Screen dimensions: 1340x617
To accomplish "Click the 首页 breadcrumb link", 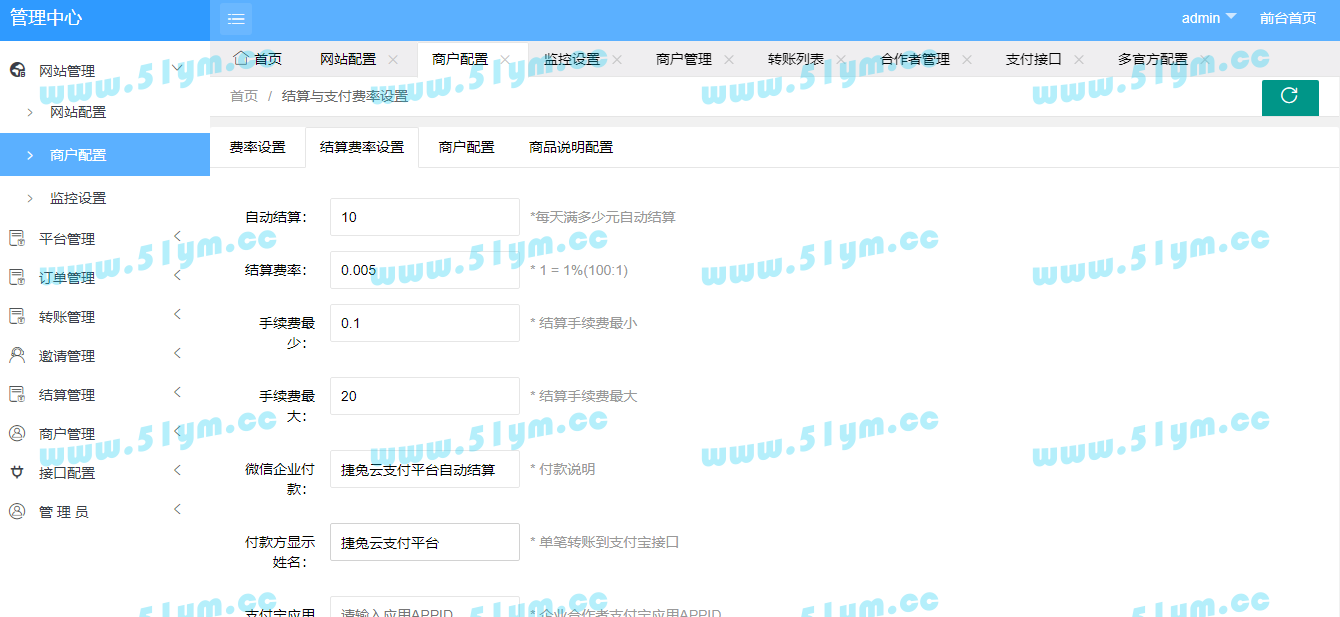I will (244, 96).
